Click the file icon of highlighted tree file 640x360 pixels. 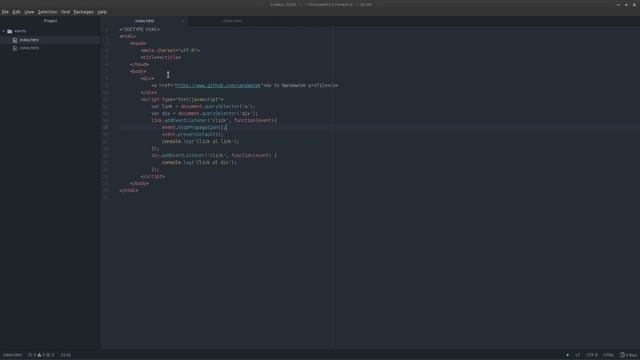coord(15,40)
